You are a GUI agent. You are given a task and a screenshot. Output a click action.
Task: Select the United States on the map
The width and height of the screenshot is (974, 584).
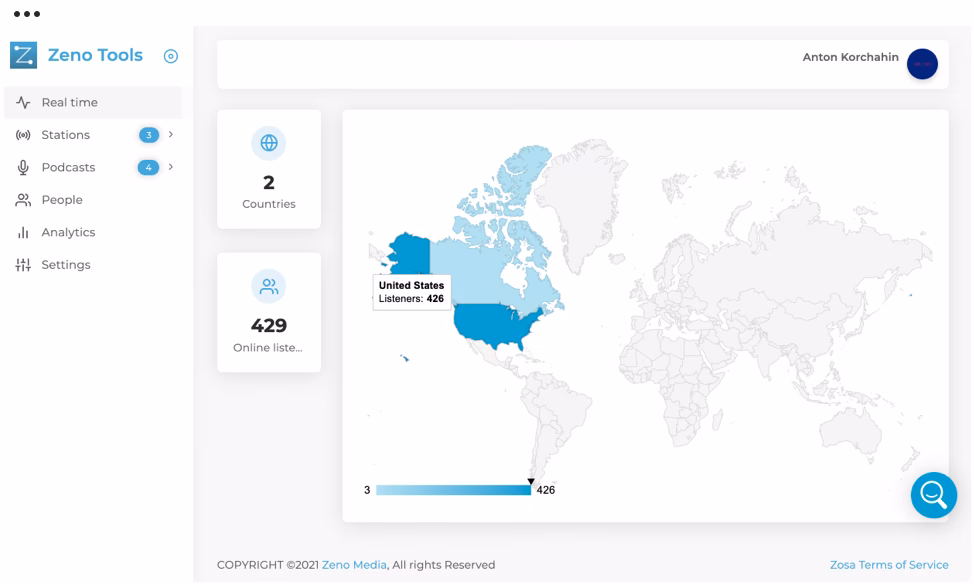[495, 324]
